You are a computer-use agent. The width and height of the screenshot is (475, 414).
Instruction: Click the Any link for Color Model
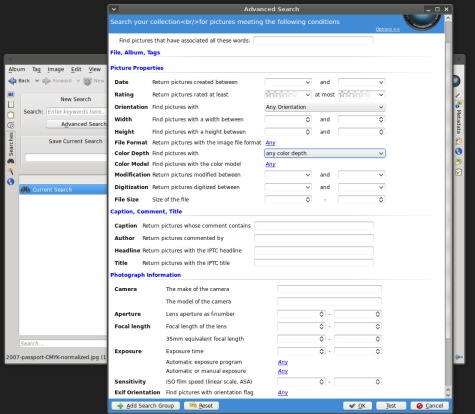click(270, 164)
